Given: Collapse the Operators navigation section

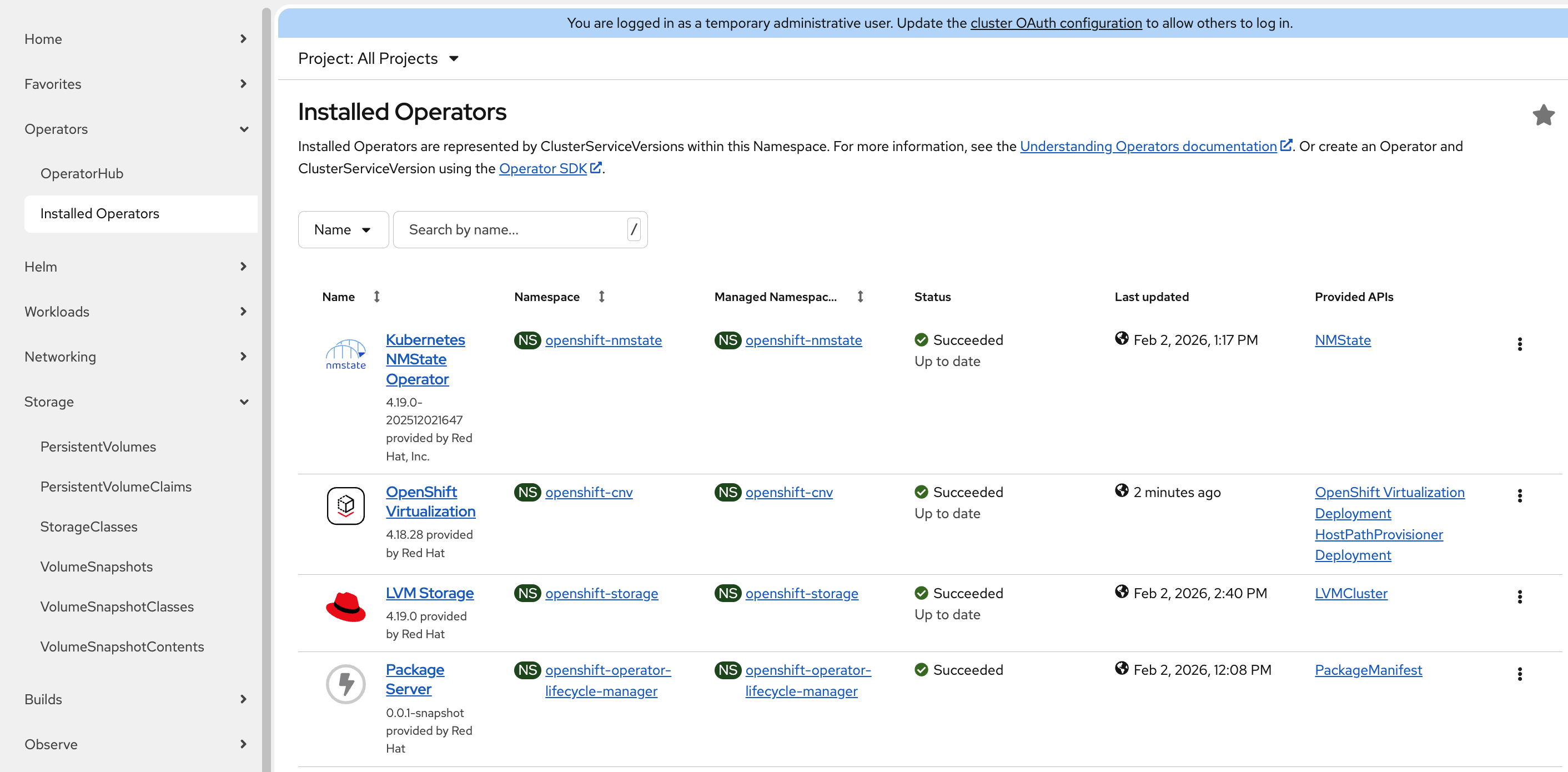Looking at the screenshot, I should click(135, 129).
